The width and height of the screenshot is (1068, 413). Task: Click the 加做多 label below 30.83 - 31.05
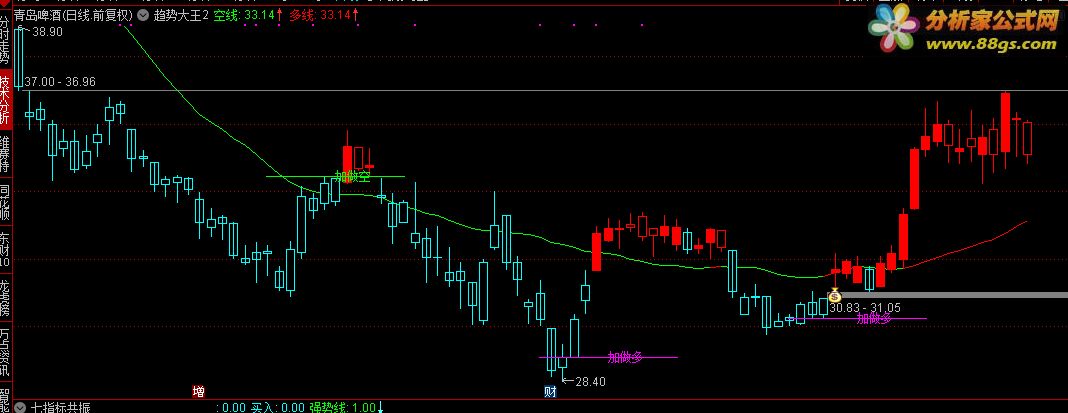point(874,318)
